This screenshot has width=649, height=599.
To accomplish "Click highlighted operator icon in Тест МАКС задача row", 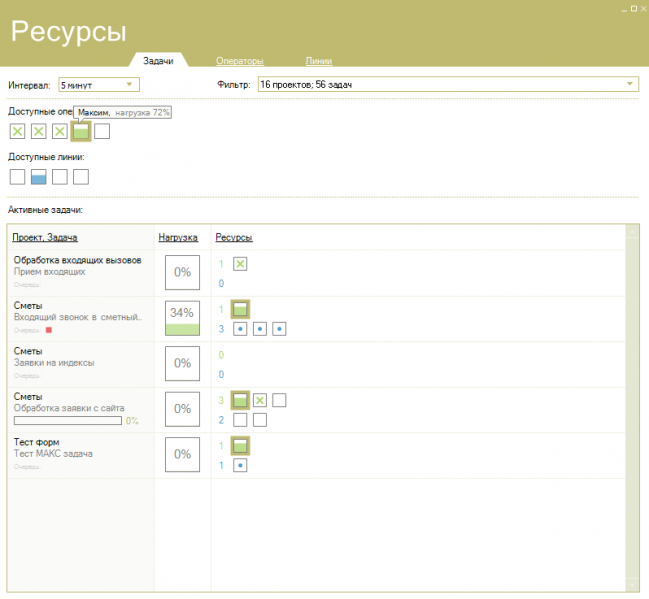I will 240,446.
